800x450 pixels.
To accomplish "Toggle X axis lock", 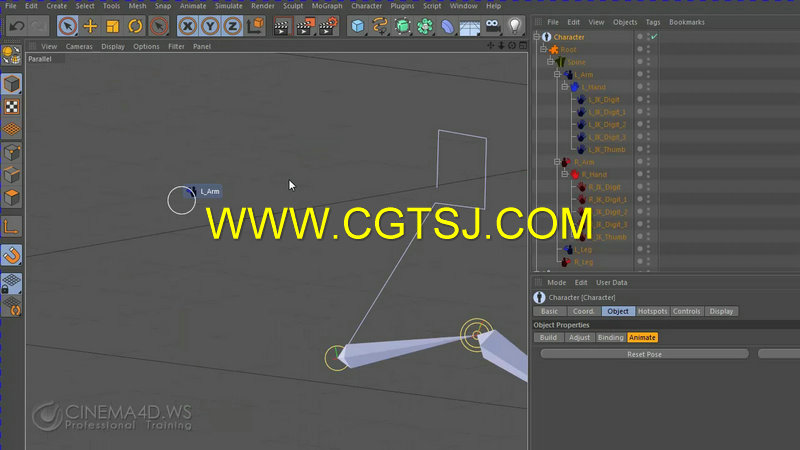I will coord(188,26).
